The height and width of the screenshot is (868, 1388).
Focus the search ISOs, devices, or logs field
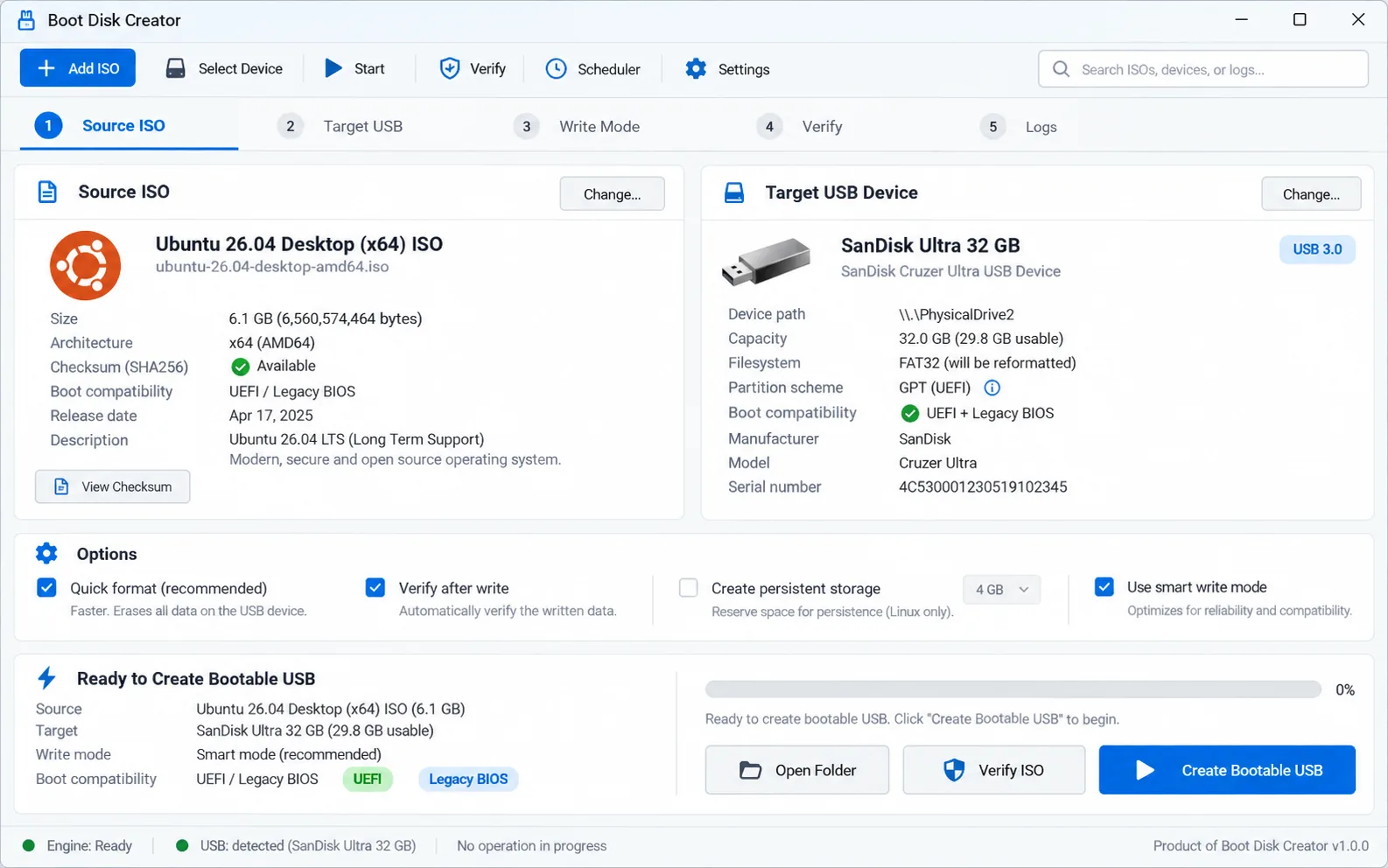tap(1203, 69)
